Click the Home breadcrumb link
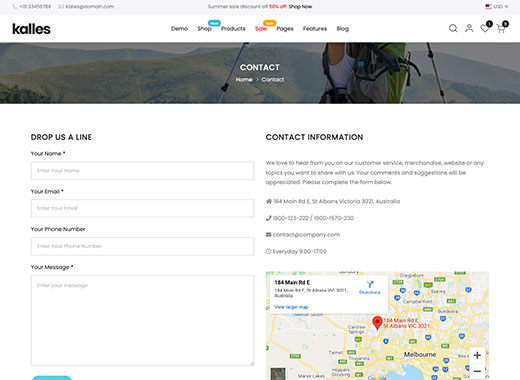The height and width of the screenshot is (380, 520). pos(244,79)
